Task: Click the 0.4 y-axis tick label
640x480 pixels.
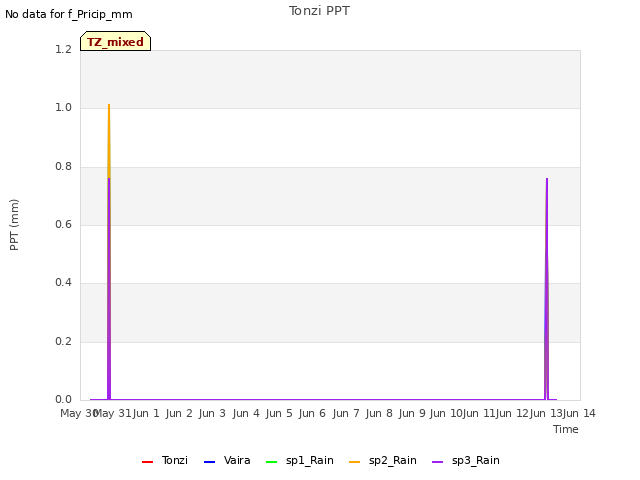Action: click(63, 282)
